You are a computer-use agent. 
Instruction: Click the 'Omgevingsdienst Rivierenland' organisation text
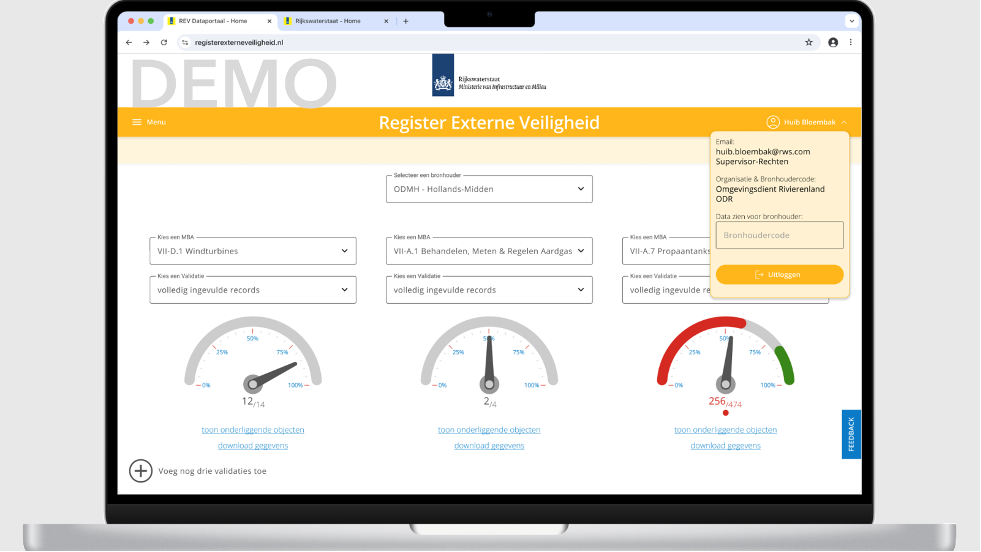[x=770, y=189]
